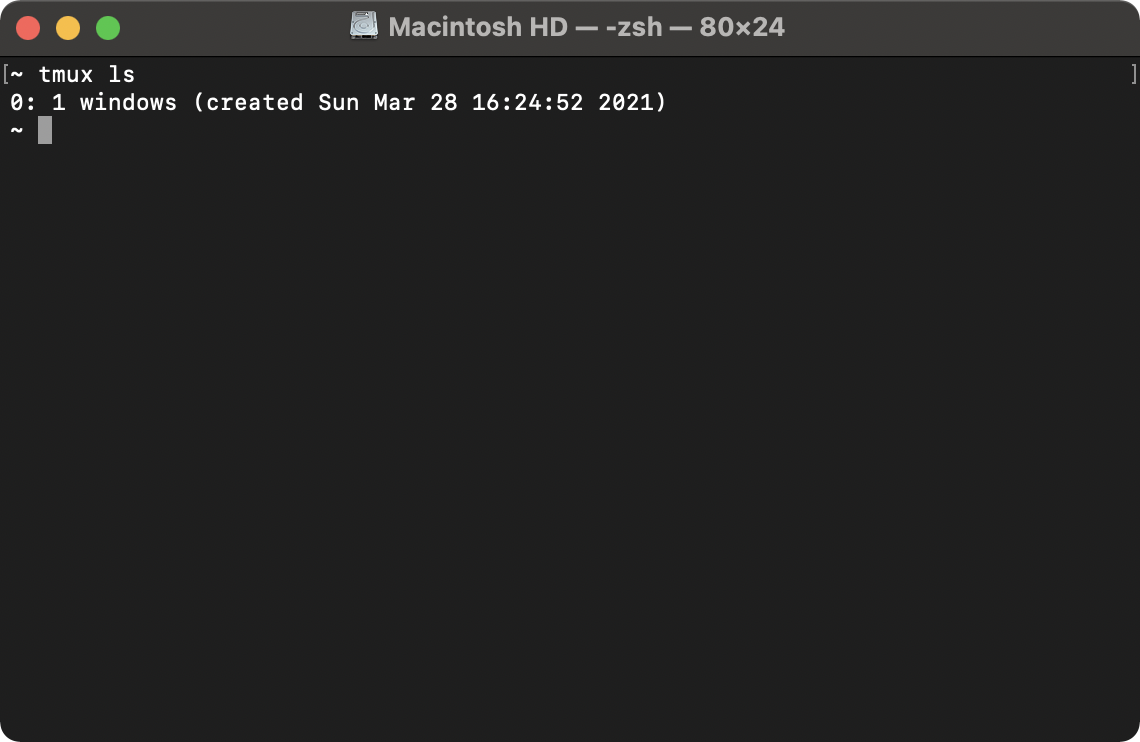Click session number 0: in the output
The height and width of the screenshot is (742, 1140).
coord(23,102)
